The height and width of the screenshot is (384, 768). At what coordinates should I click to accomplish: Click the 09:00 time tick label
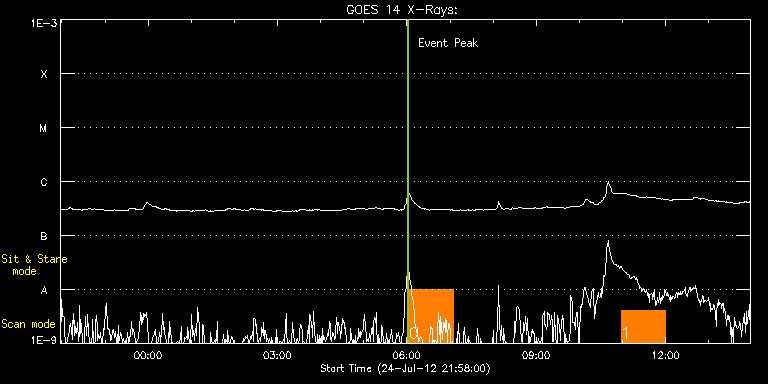pyautogui.click(x=535, y=355)
